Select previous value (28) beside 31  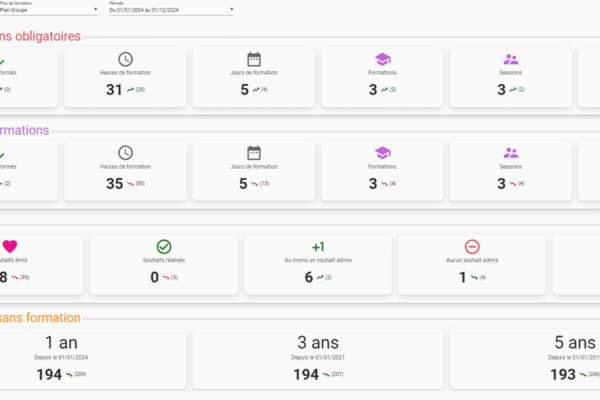coord(140,90)
